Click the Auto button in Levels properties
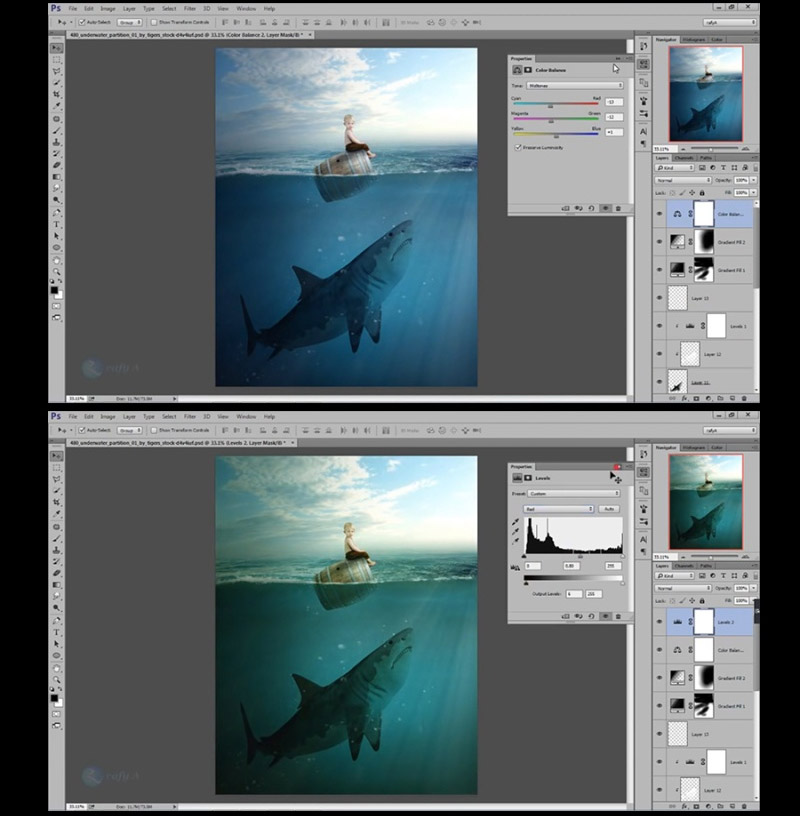 (x=609, y=509)
